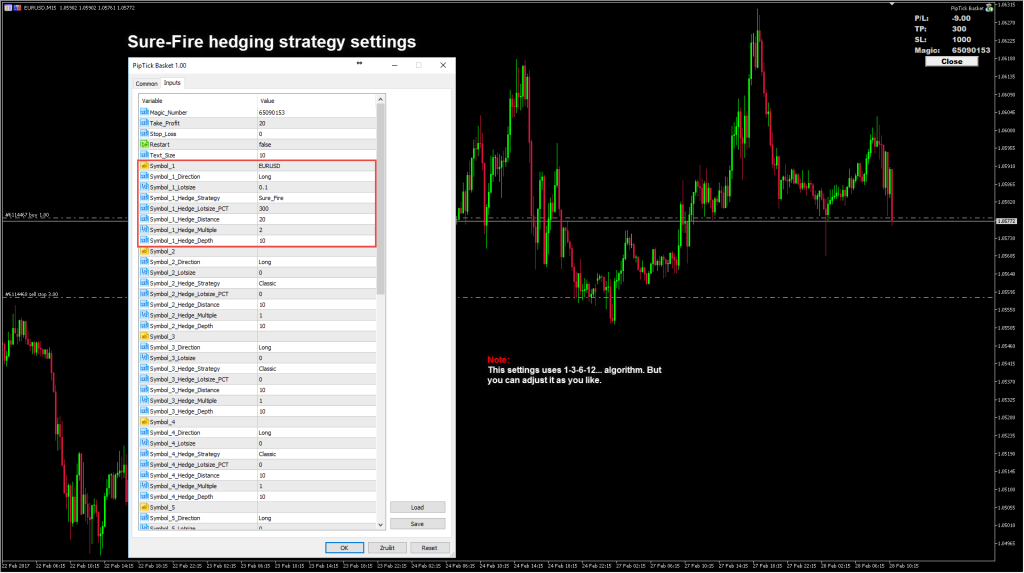Click the yellow string icon beside Symbol_1

click(144, 166)
